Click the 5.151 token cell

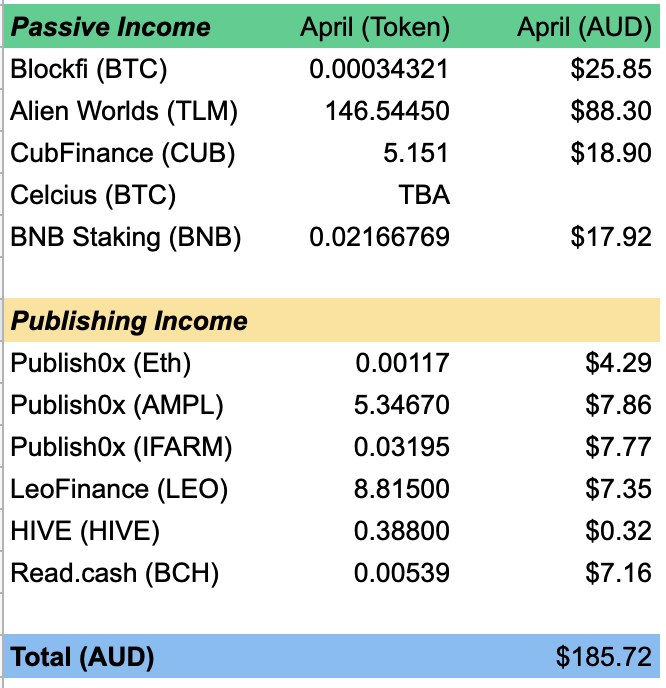click(416, 153)
